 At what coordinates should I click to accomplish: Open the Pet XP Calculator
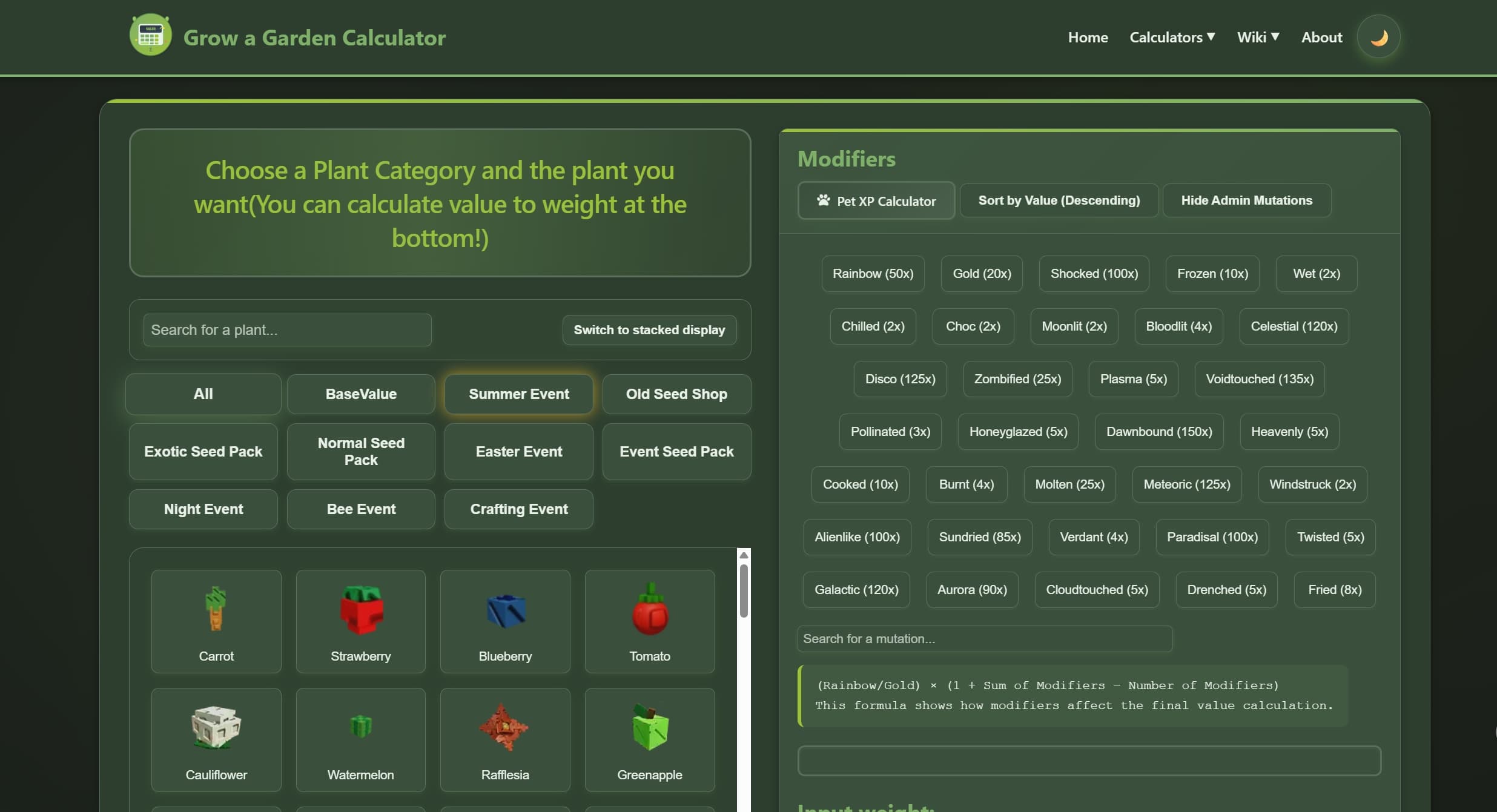click(876, 200)
